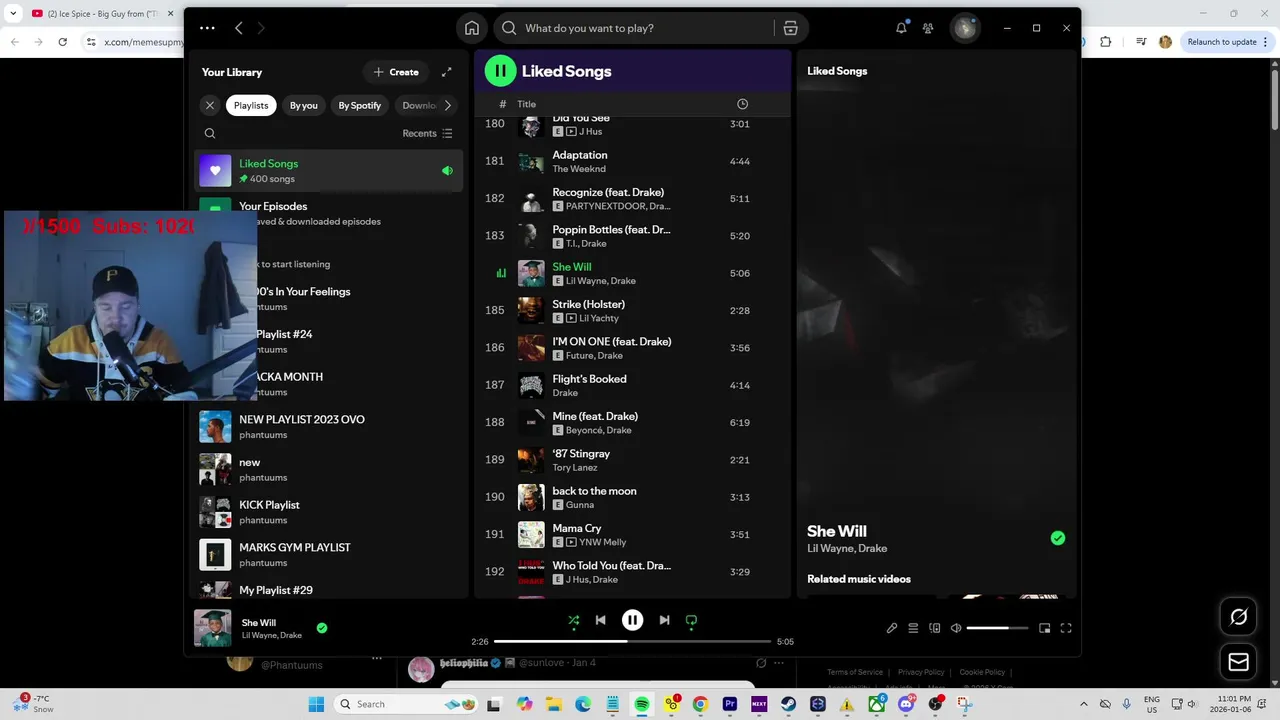This screenshot has height=720, width=1280.
Task: Open Premiere Pro from taskbar
Action: [730, 704]
